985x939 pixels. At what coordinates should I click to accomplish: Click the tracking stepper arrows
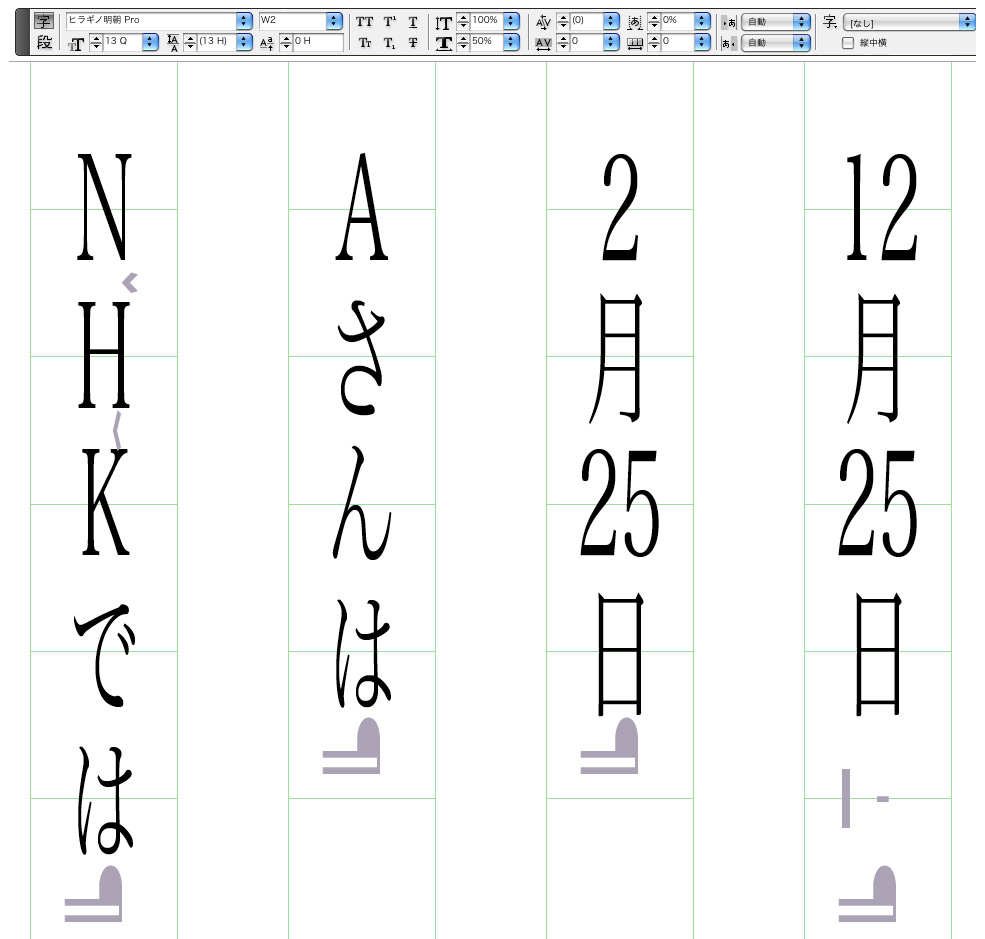(563, 43)
